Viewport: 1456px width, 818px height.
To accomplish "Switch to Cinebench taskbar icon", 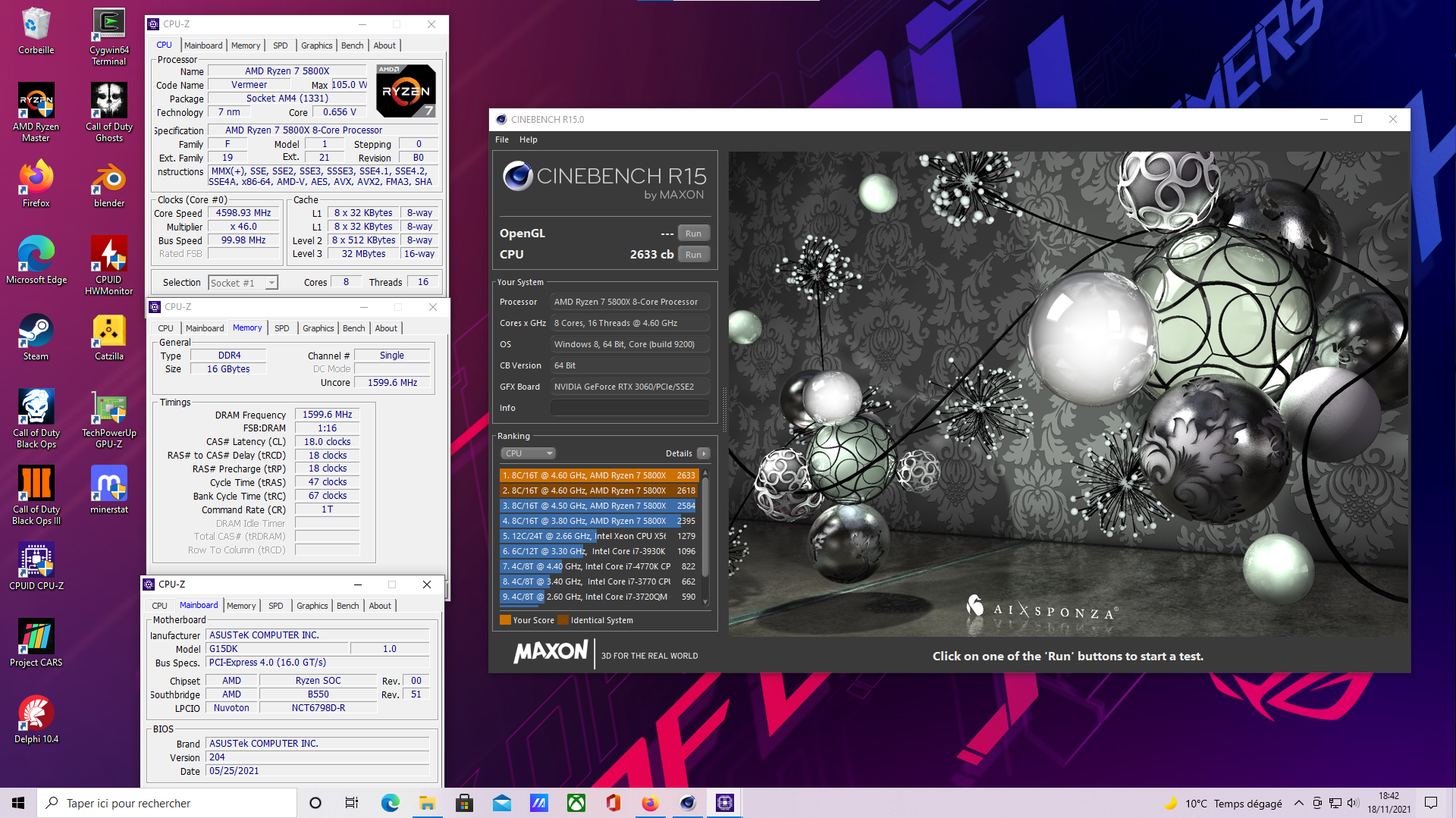I will (x=688, y=803).
